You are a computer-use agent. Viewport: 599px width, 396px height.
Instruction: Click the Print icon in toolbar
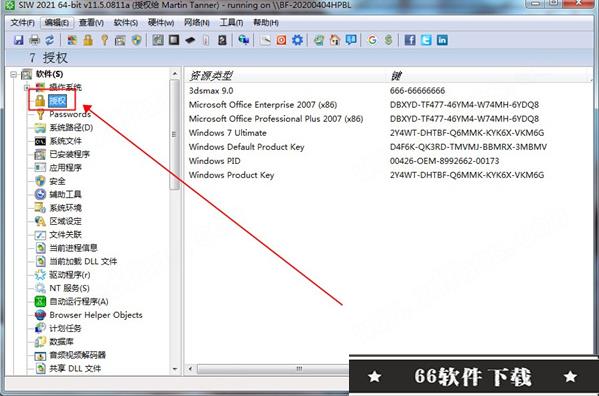click(34, 40)
